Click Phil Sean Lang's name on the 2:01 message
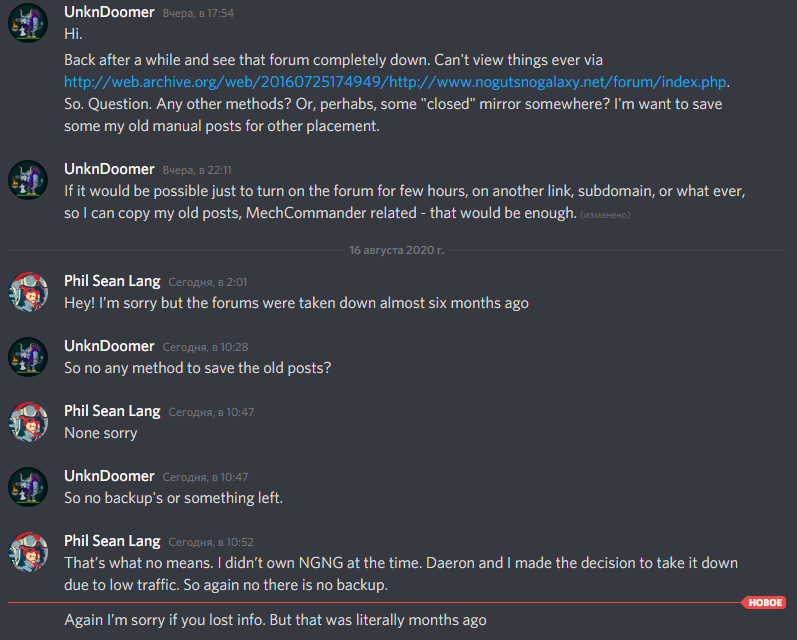 click(x=112, y=281)
